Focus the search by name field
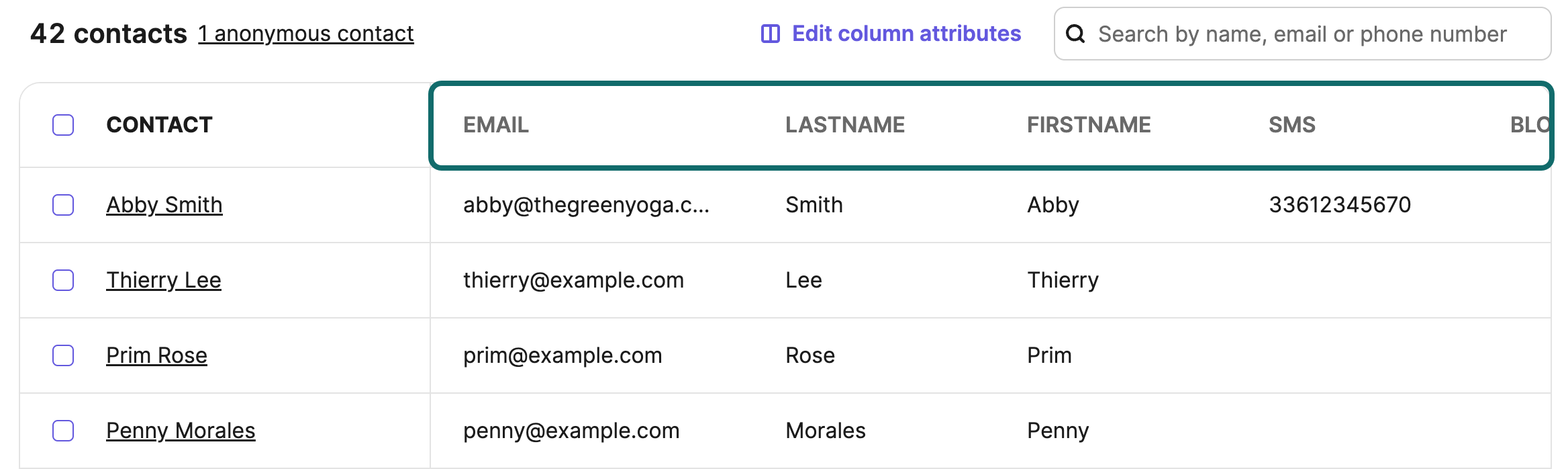1568x469 pixels. pyautogui.click(x=1309, y=34)
